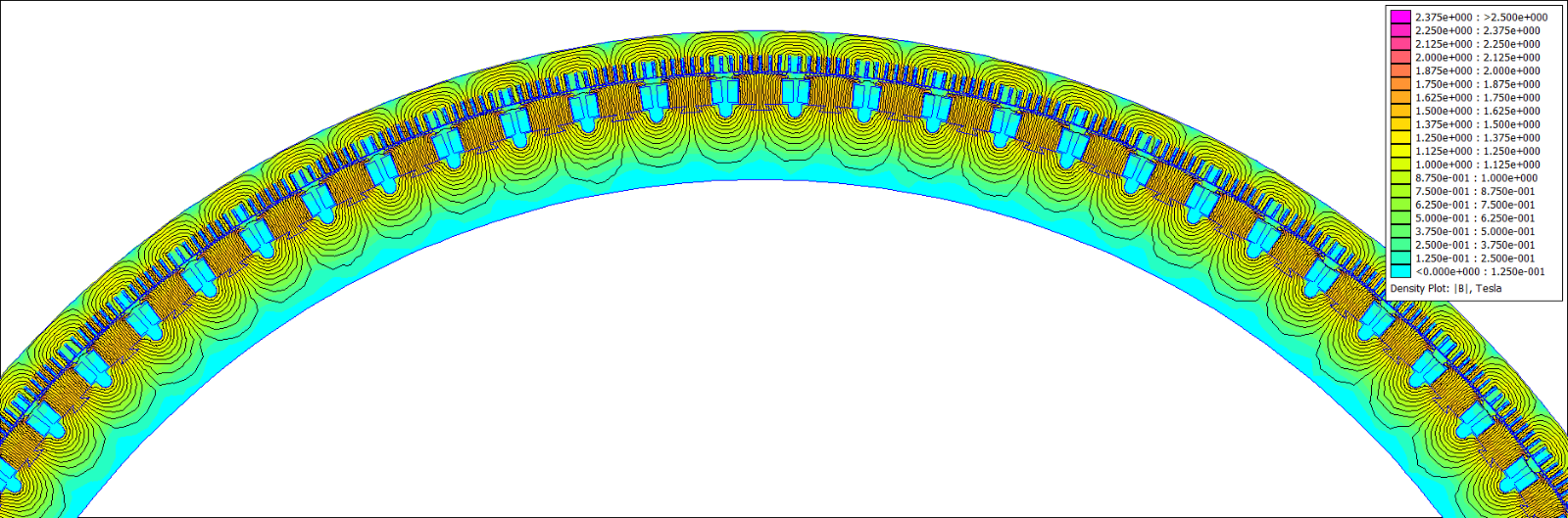
Task: Select legend text "2.500e-001 : 3.750e-001"
Action: 1475,245
